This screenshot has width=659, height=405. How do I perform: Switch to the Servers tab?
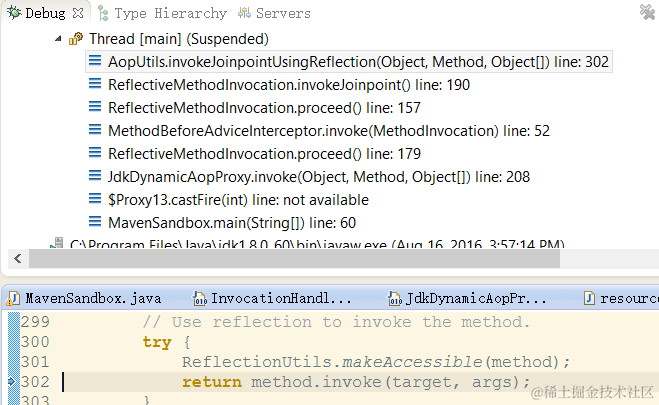point(274,13)
